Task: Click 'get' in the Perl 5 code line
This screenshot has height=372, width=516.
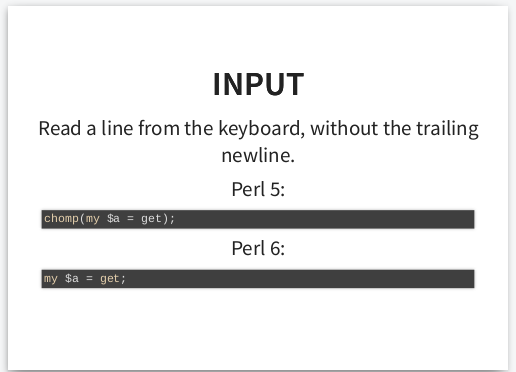Action: (151, 219)
